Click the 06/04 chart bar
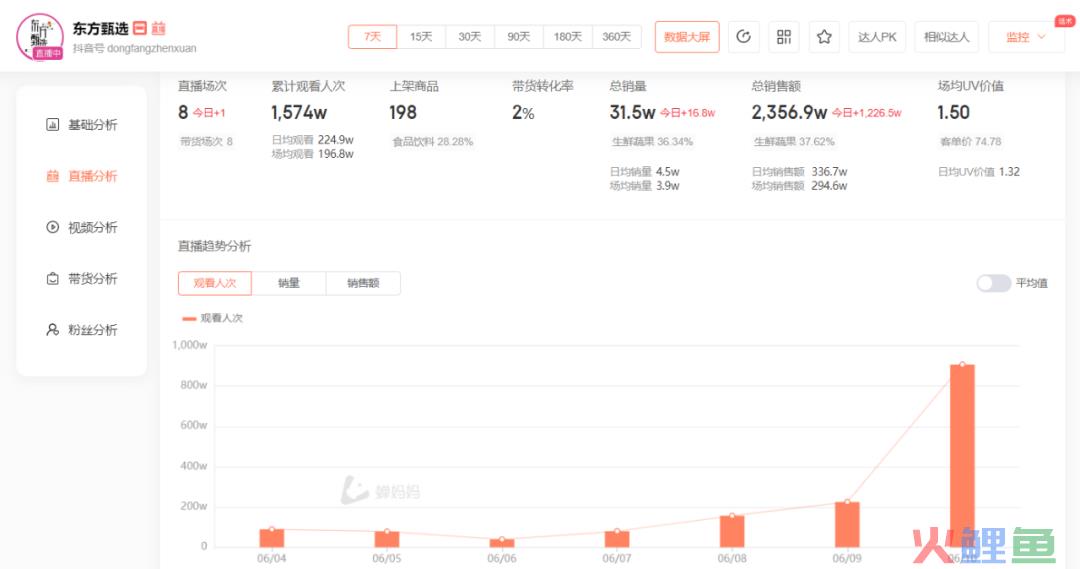 click(x=271, y=538)
